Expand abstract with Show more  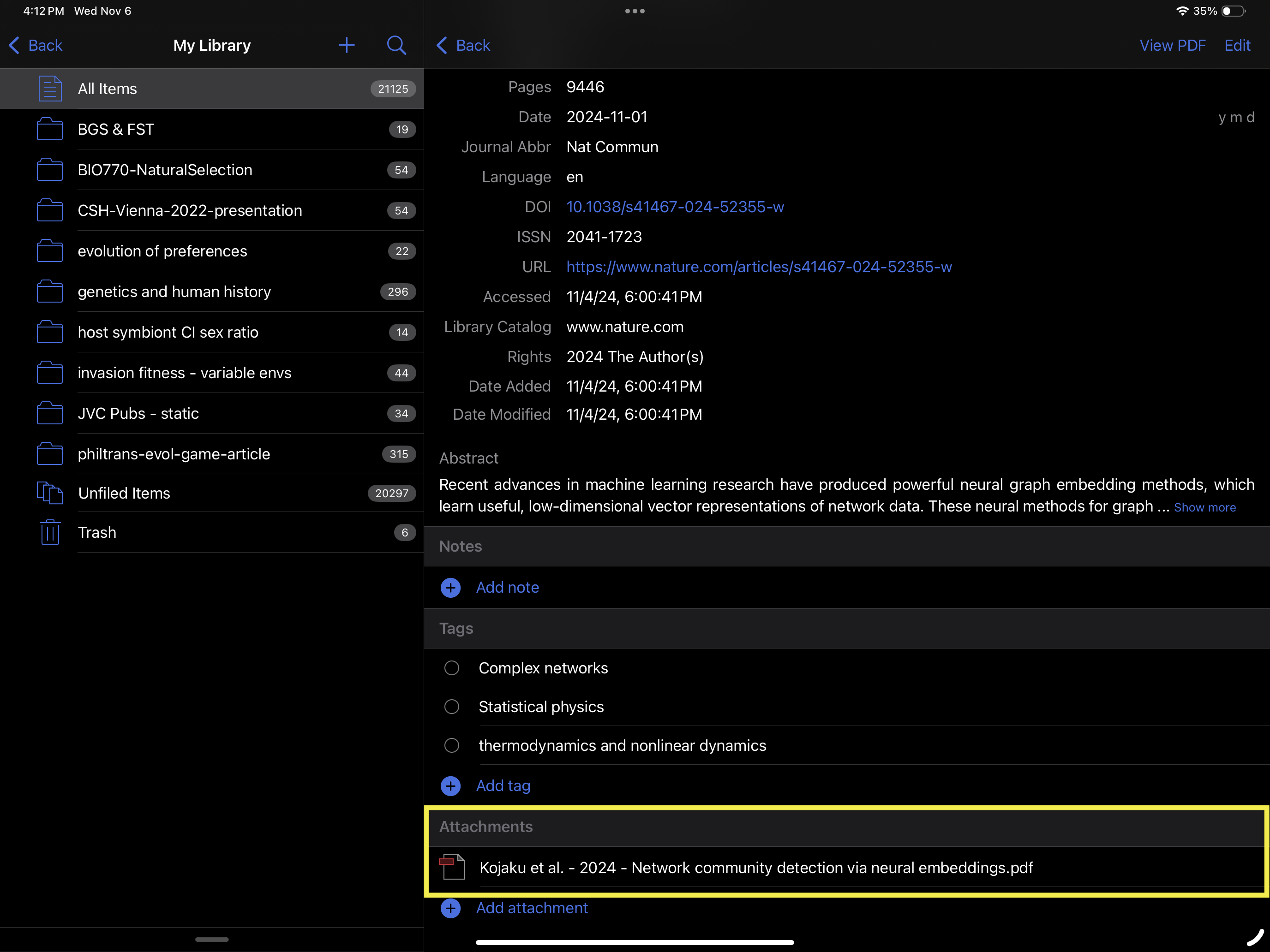coord(1204,507)
